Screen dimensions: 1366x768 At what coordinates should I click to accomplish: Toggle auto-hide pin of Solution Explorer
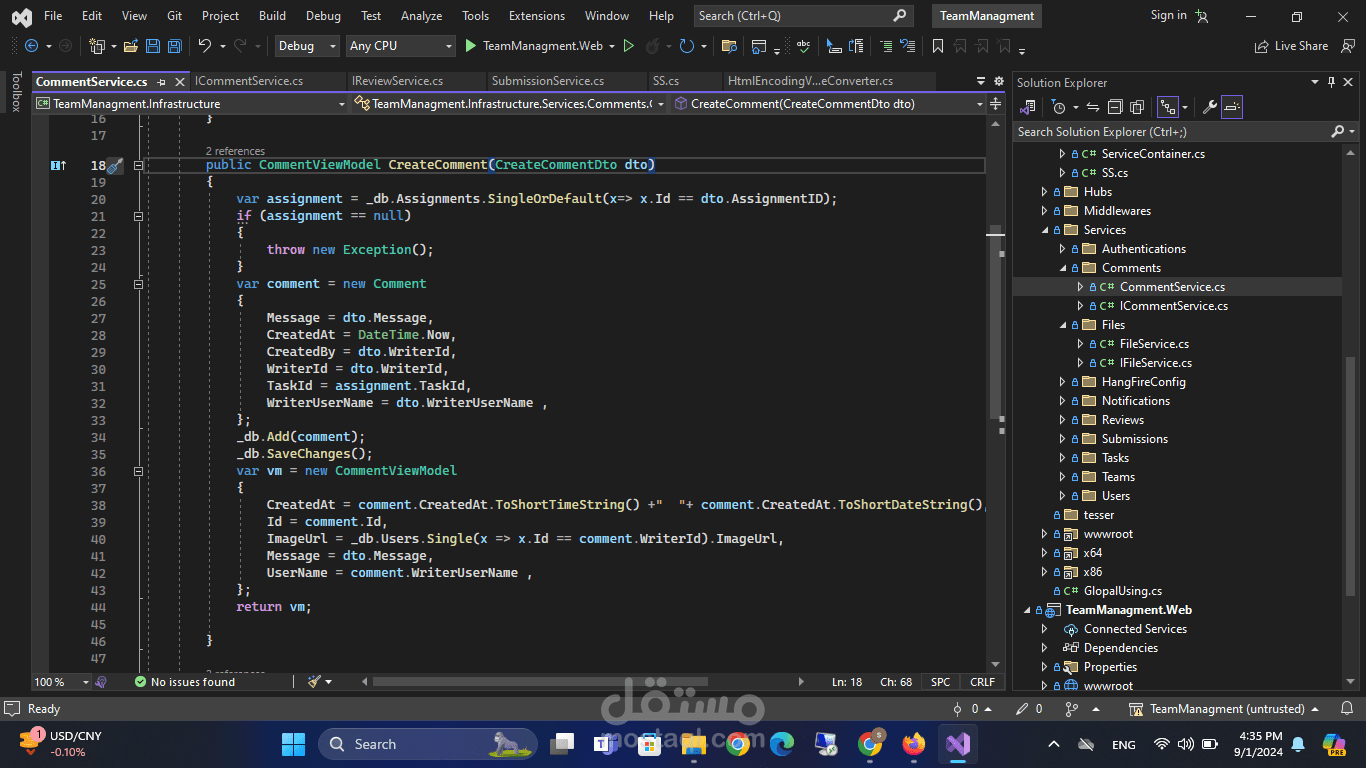(x=1331, y=82)
